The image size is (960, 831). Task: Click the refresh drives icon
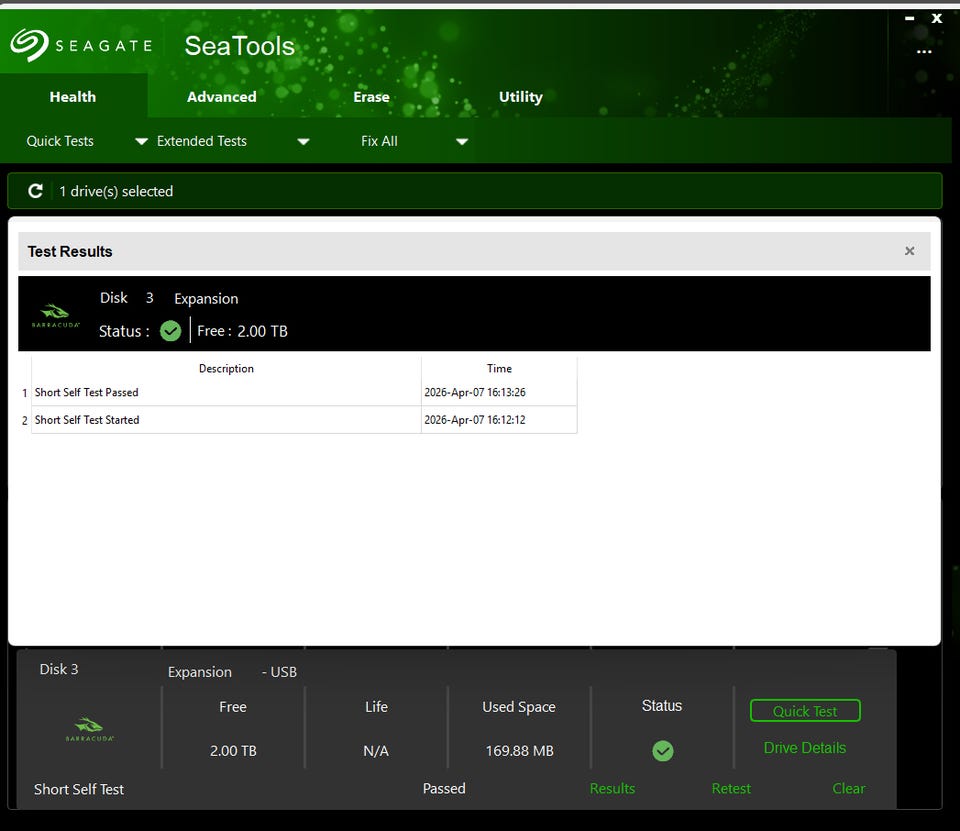click(x=36, y=191)
